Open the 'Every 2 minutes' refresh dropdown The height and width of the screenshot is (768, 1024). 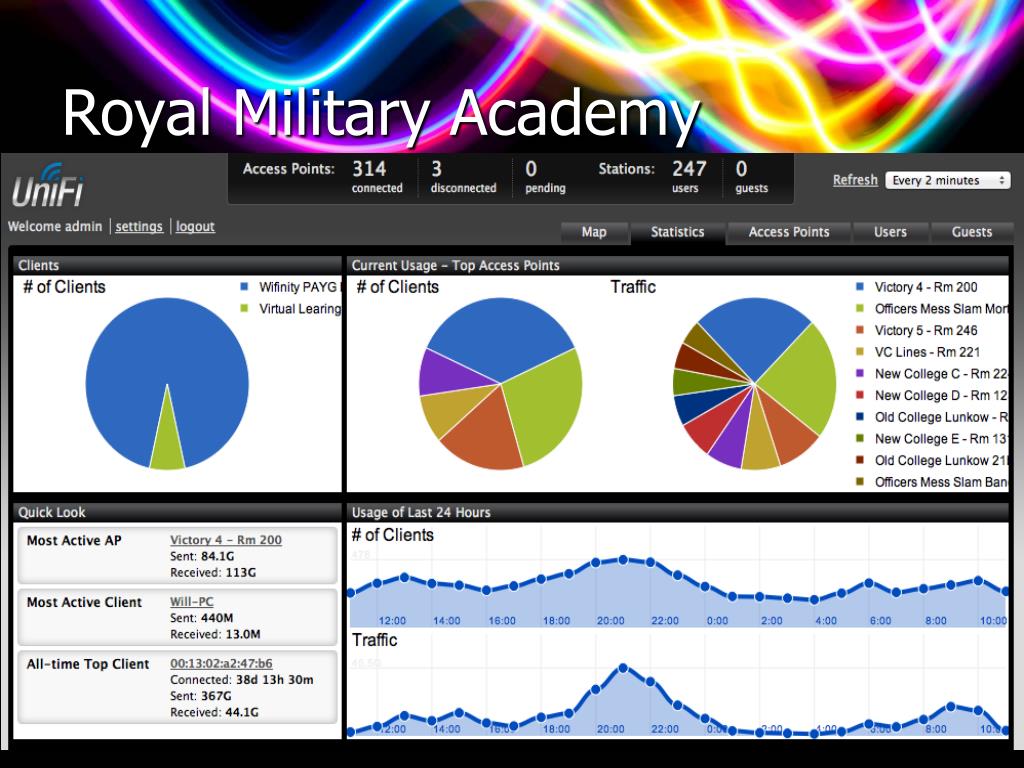(x=948, y=180)
